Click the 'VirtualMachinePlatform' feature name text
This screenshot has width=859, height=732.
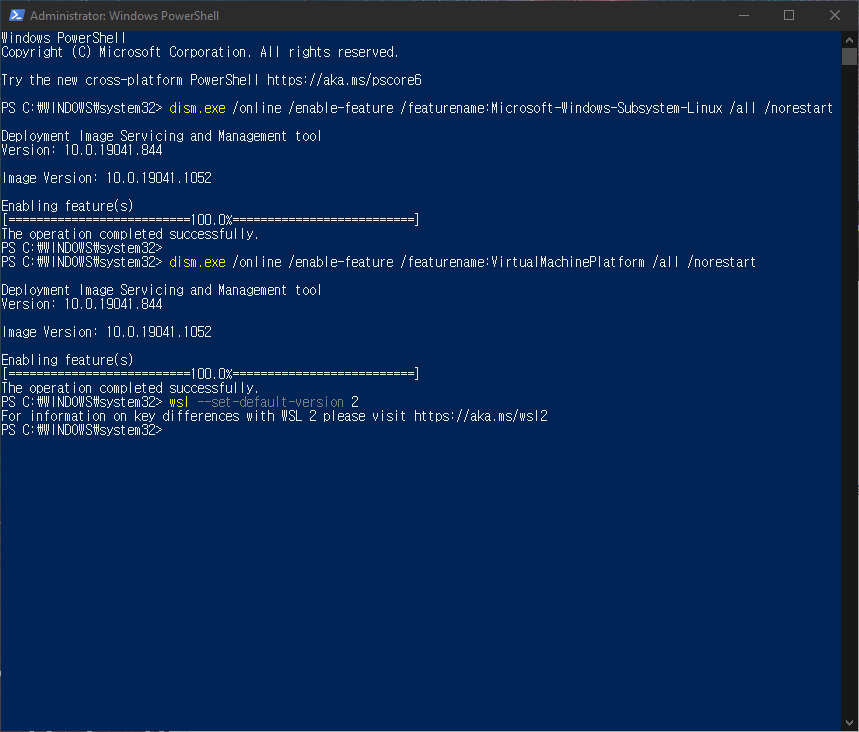click(x=568, y=262)
